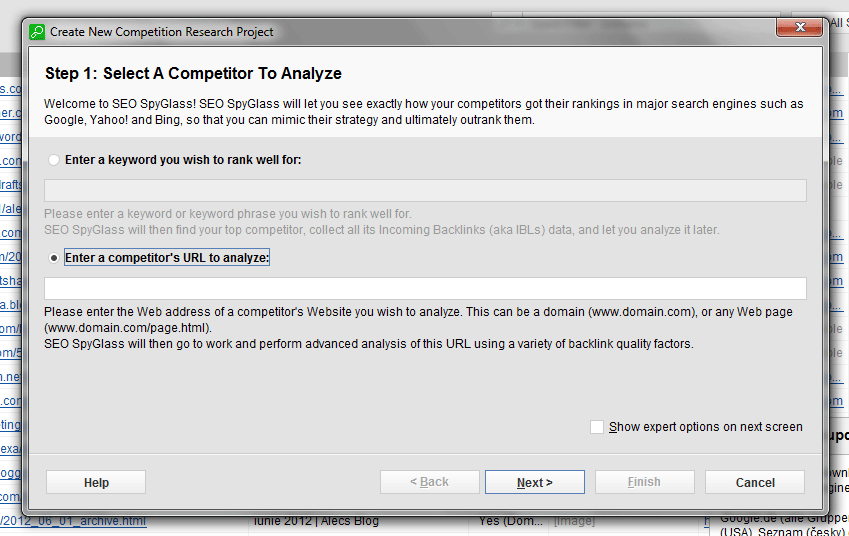Click the competitor URL text field
The width and height of the screenshot is (849, 536).
[425, 289]
